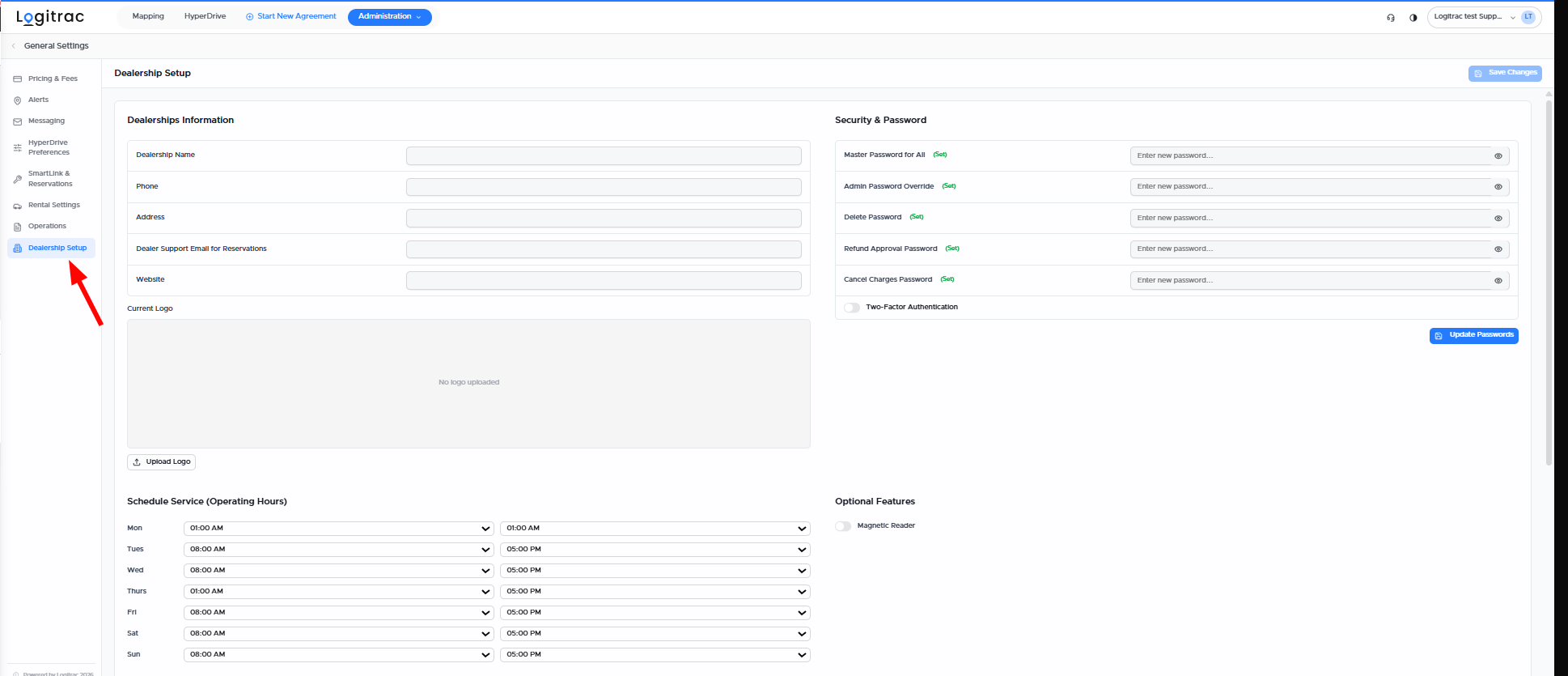1568x676 pixels.
Task: Focus the Address input field
Action: tap(604, 218)
